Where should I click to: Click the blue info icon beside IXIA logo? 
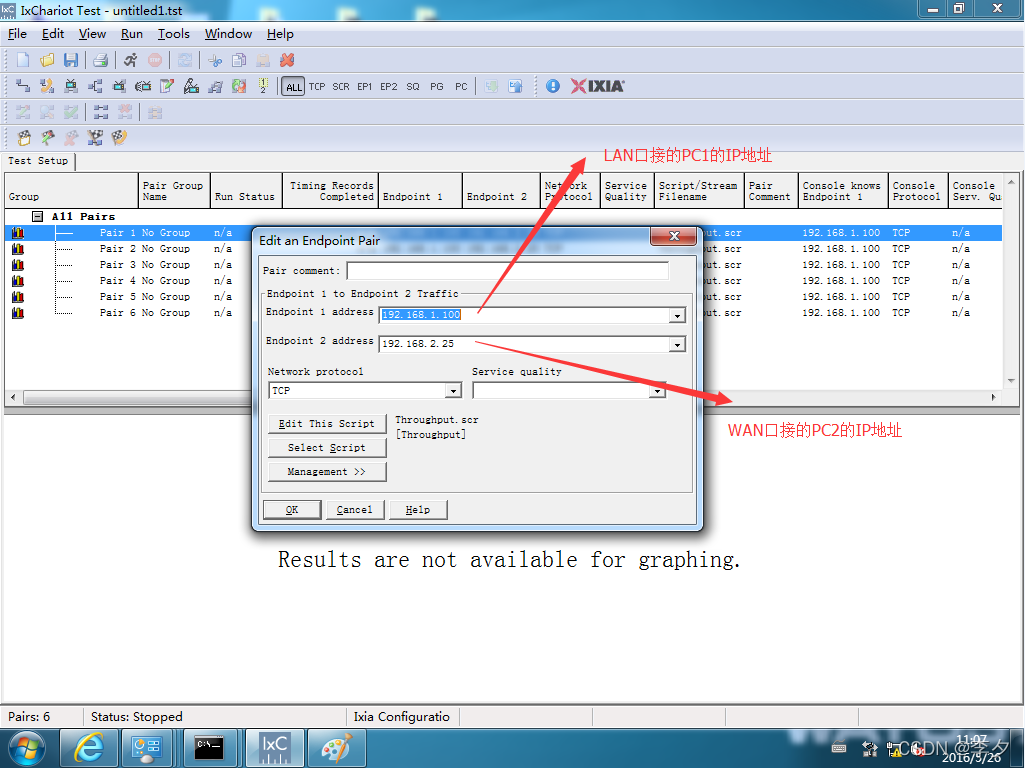(553, 87)
